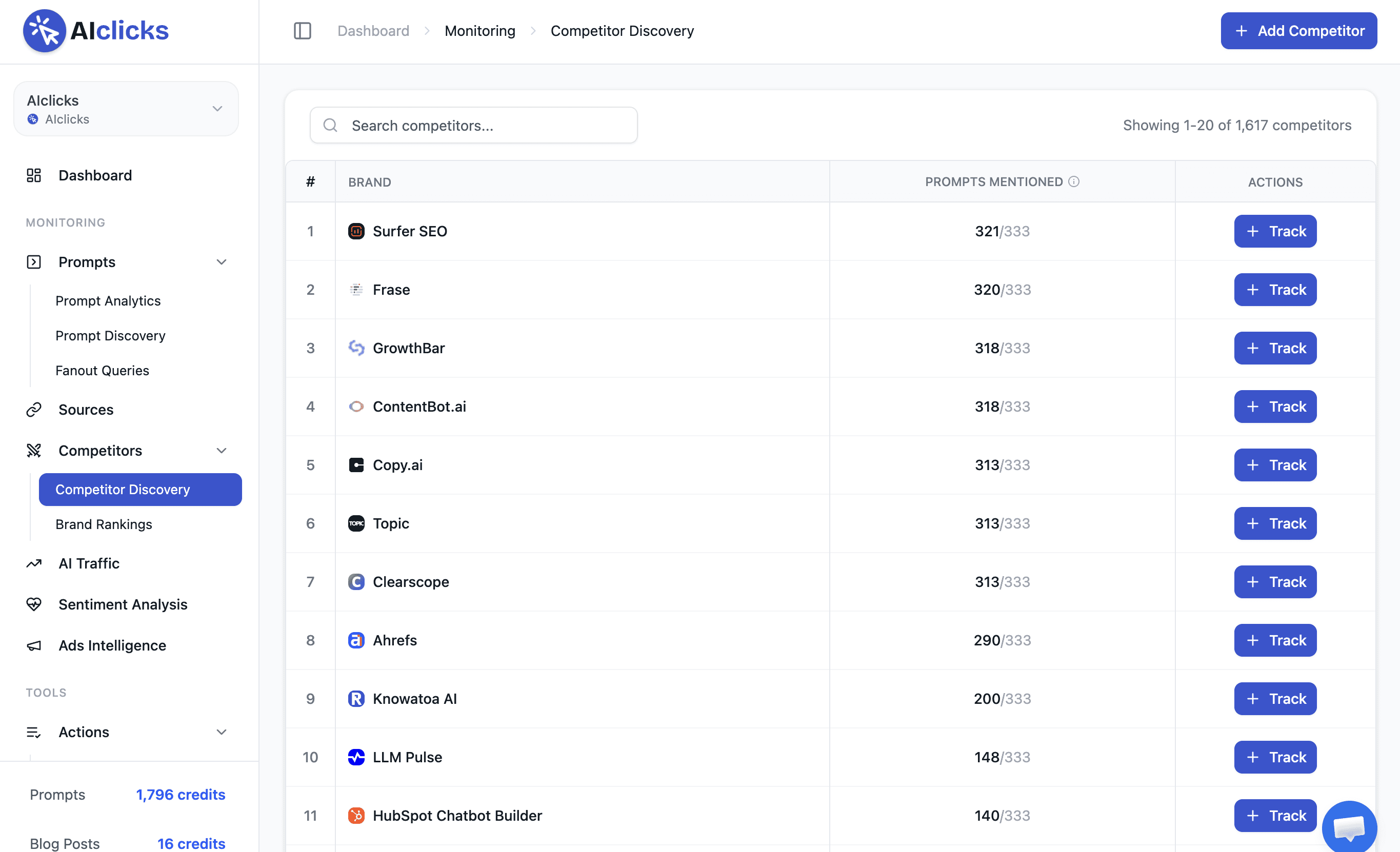Image resolution: width=1400 pixels, height=852 pixels.
Task: Click the Add Competitor button
Action: pyautogui.click(x=1298, y=31)
